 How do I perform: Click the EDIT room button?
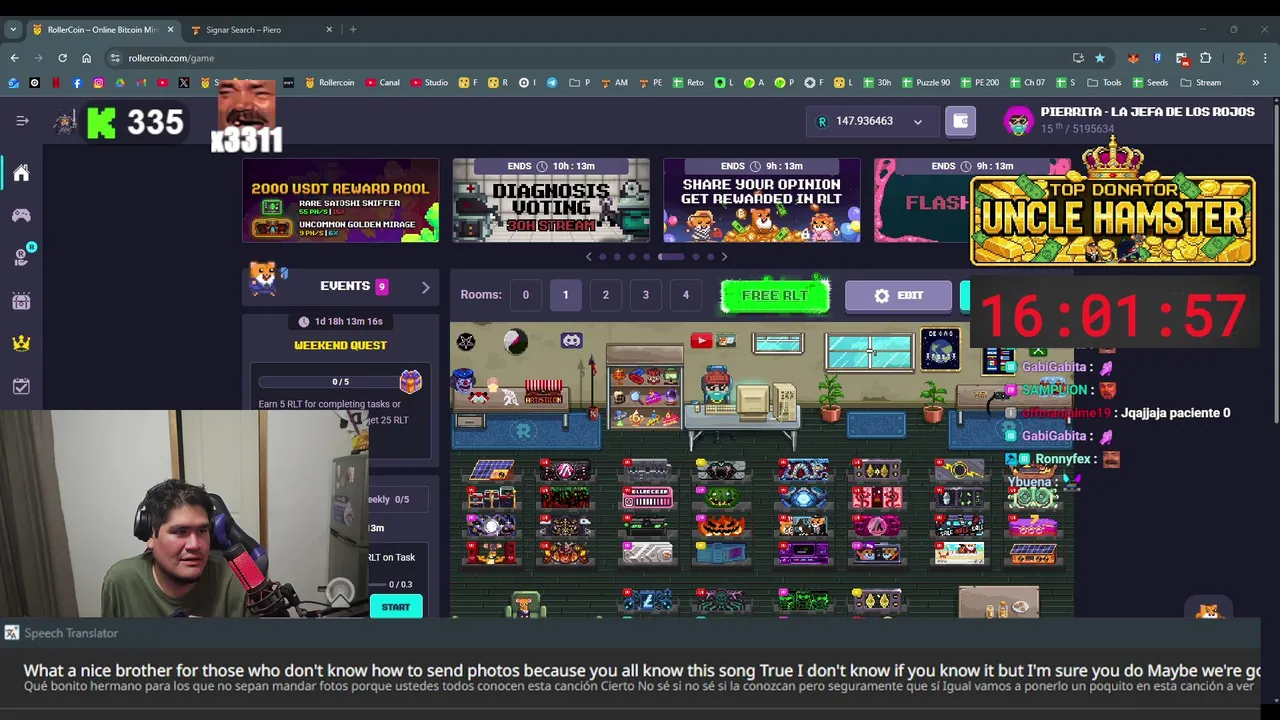point(898,296)
